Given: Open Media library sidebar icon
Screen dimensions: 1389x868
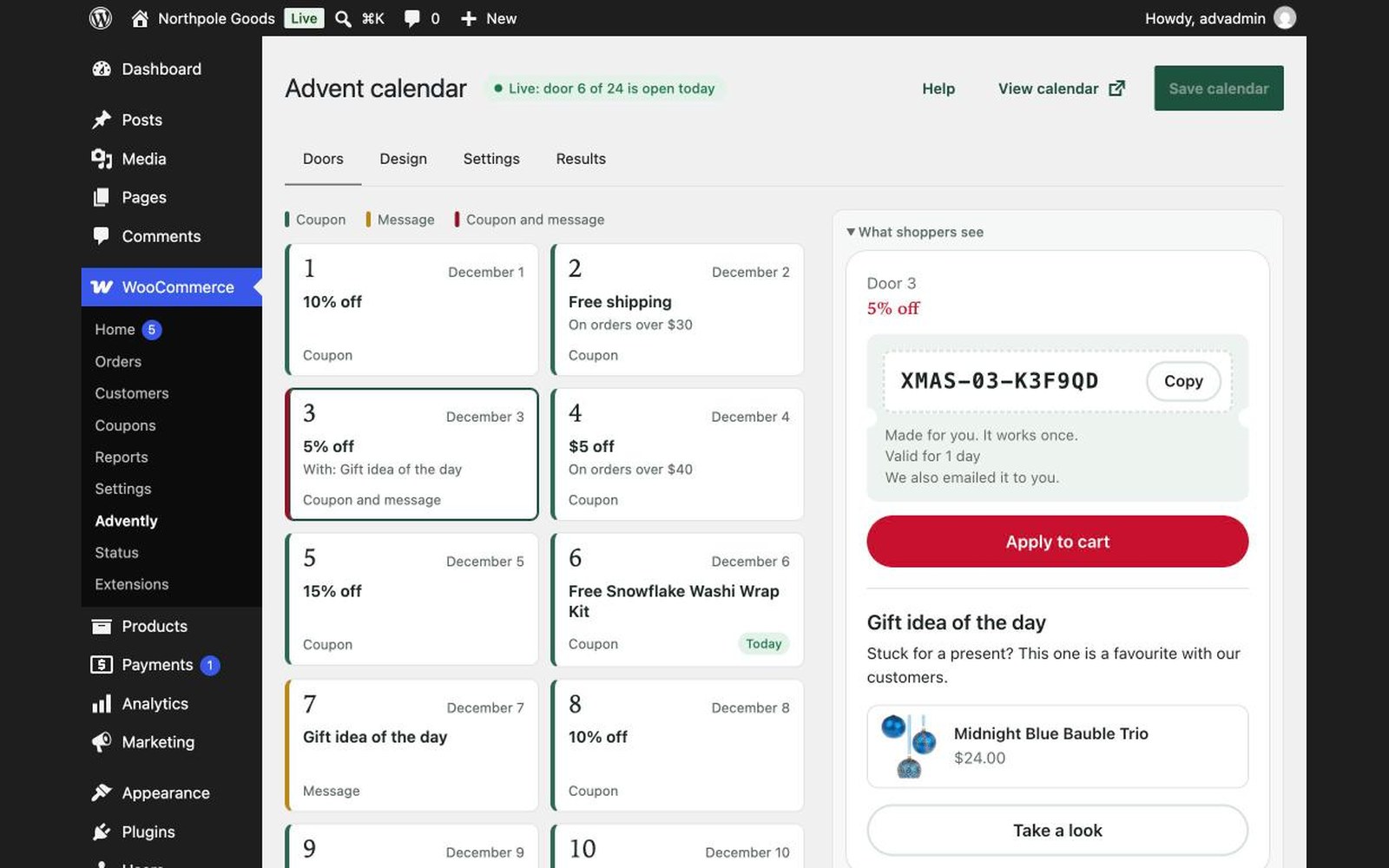Looking at the screenshot, I should coord(102,159).
